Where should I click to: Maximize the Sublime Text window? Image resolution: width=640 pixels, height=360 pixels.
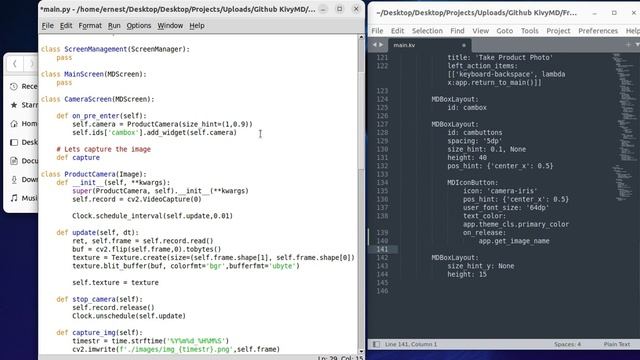coord(614,13)
